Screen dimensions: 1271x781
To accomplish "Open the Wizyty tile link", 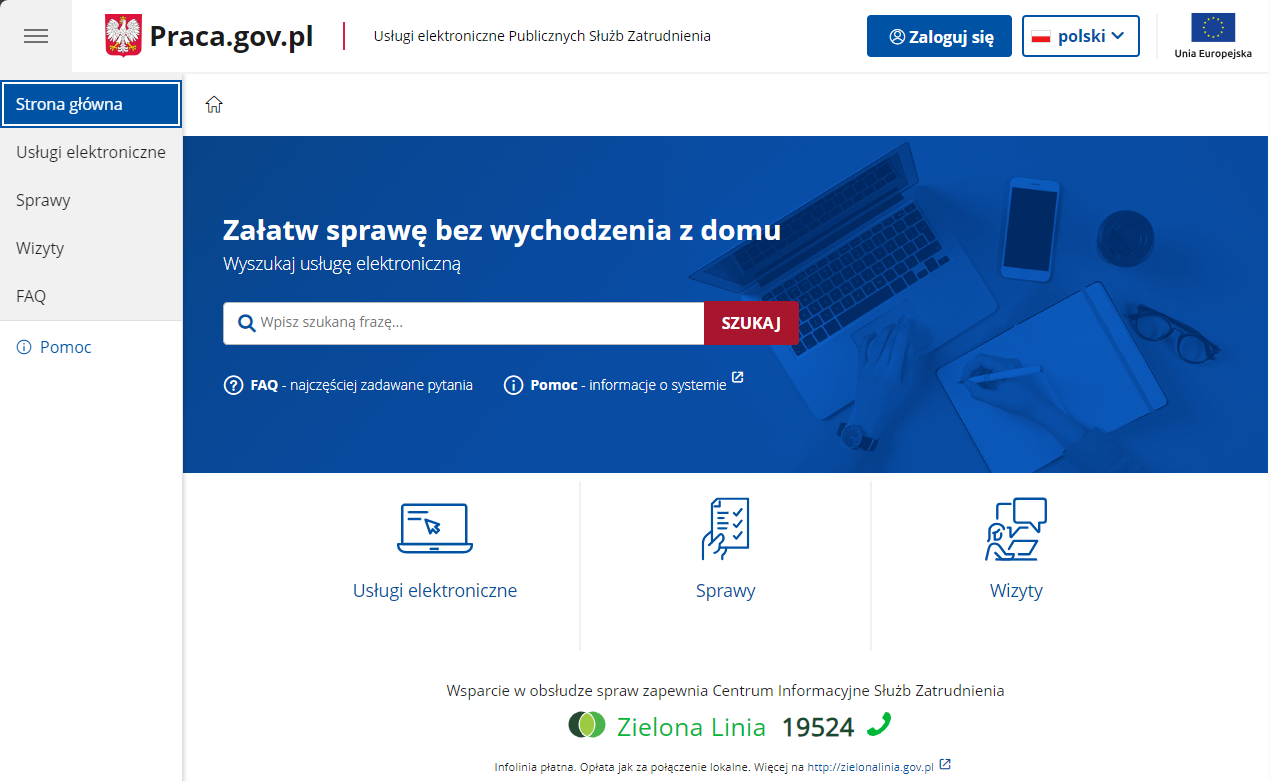I will point(1016,591).
